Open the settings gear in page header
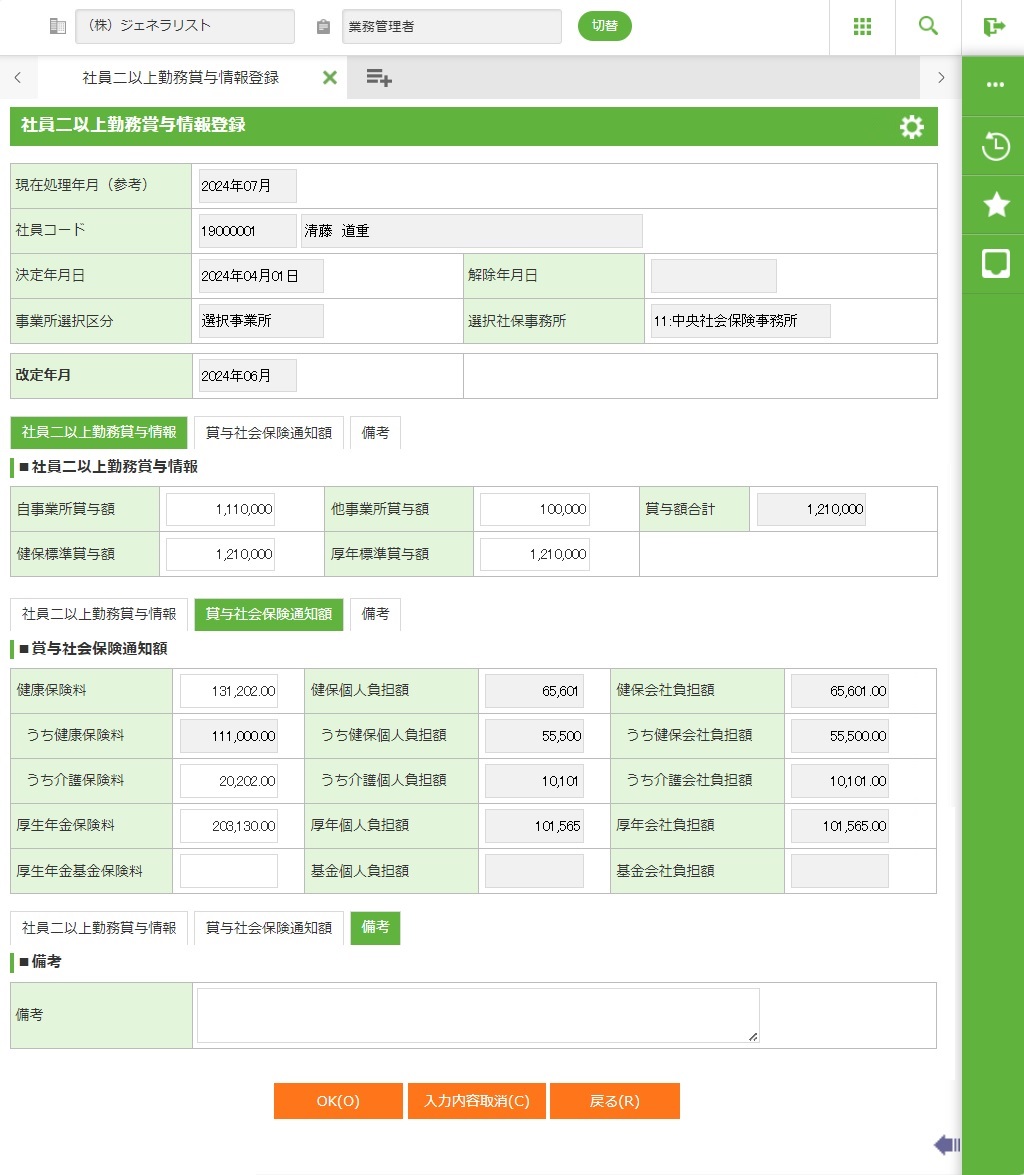This screenshot has height=1175, width=1024. (x=911, y=127)
